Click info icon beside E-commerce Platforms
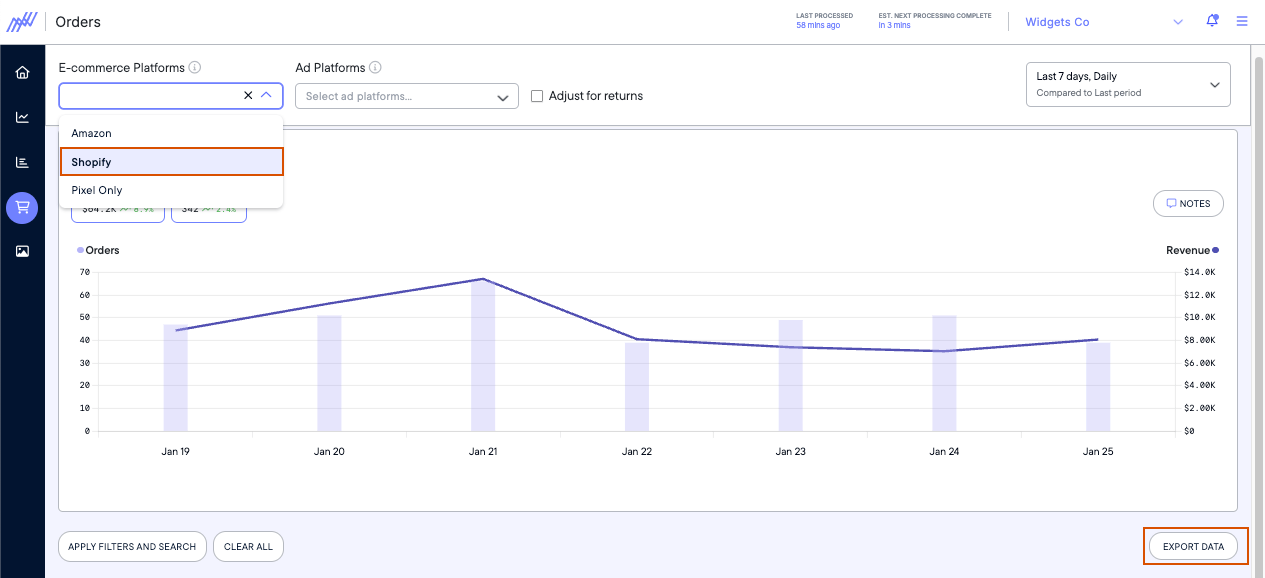1265x578 pixels. (195, 68)
